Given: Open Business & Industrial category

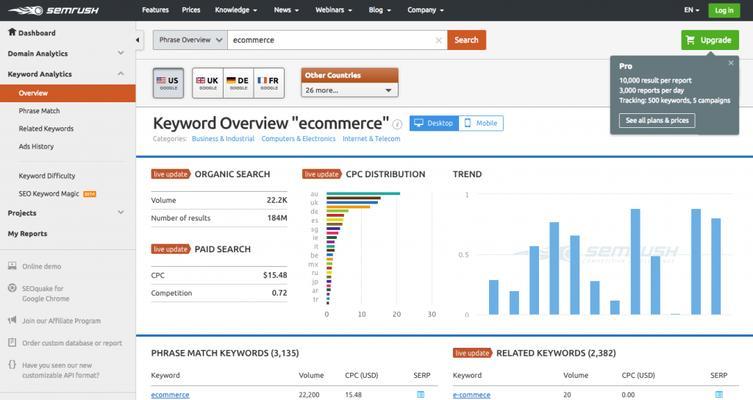Looking at the screenshot, I should [x=223, y=139].
